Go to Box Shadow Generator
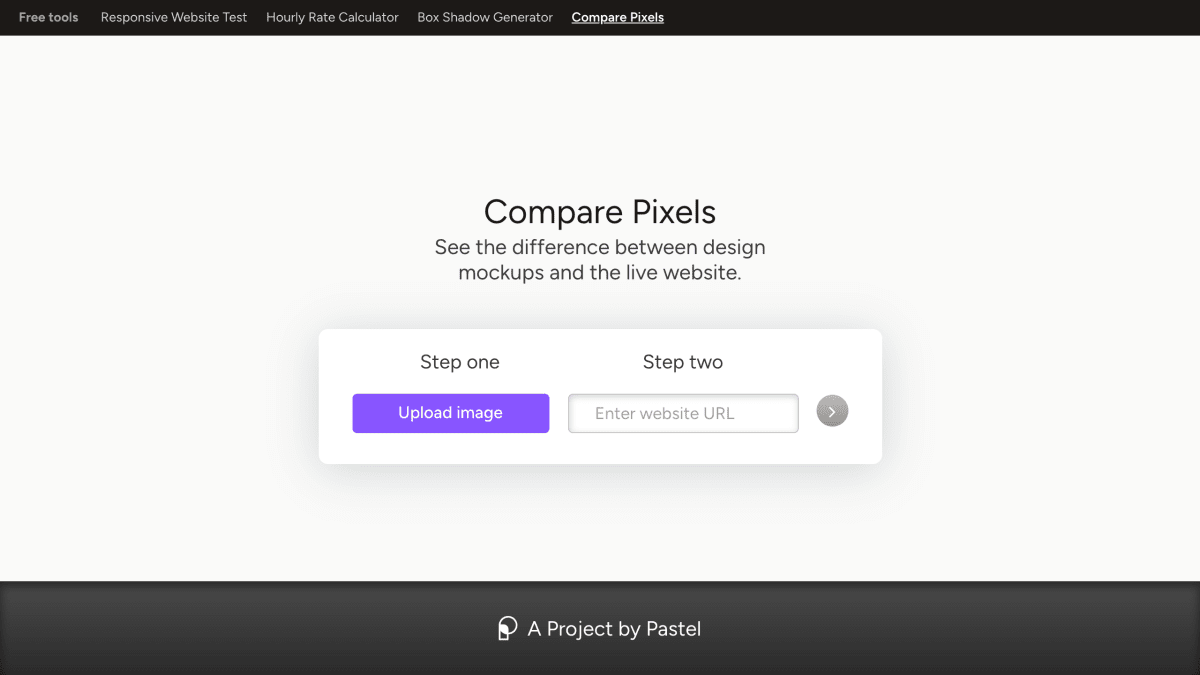The height and width of the screenshot is (675, 1200). [x=485, y=17]
